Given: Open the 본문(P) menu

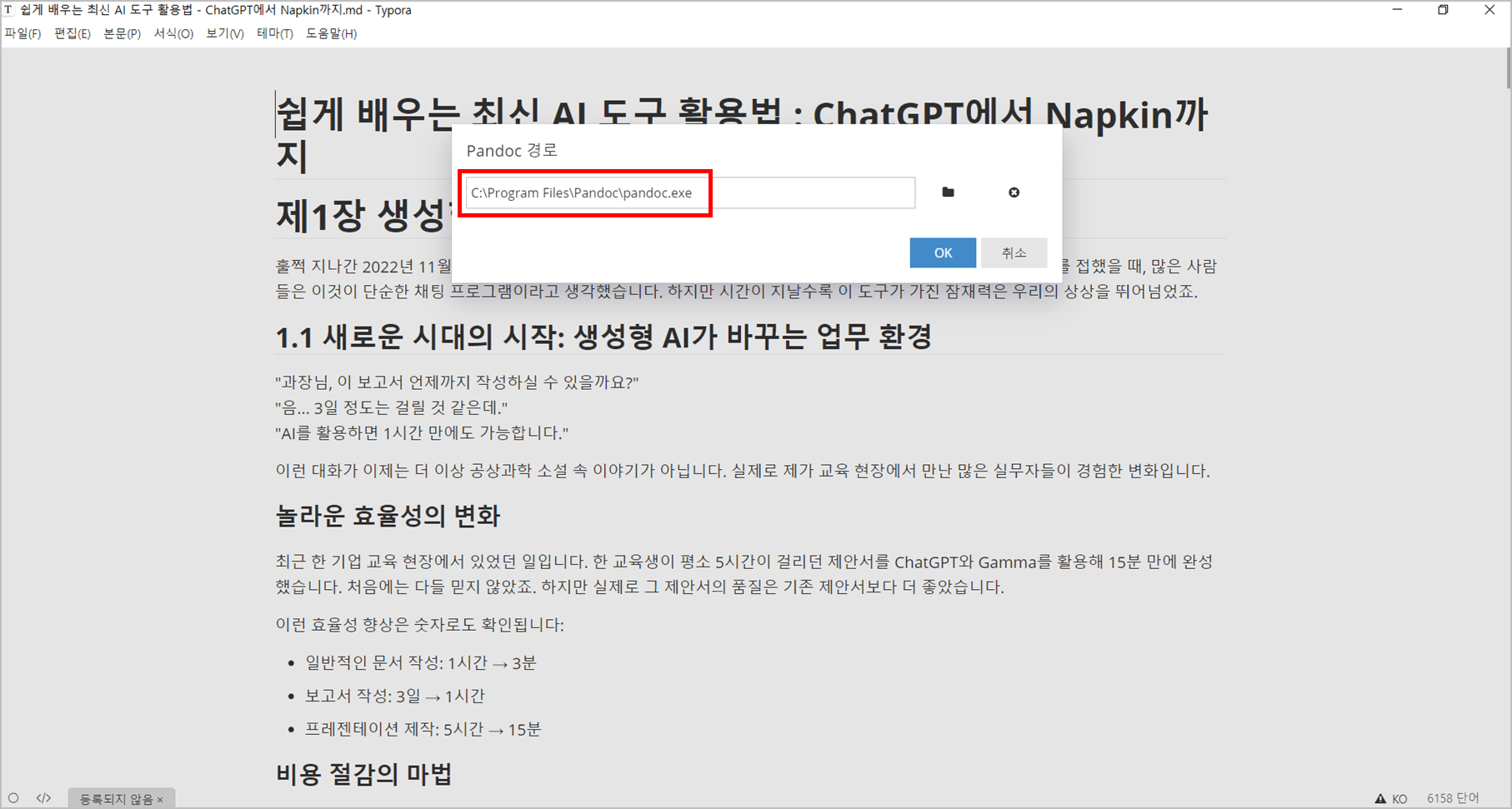Looking at the screenshot, I should pos(122,33).
